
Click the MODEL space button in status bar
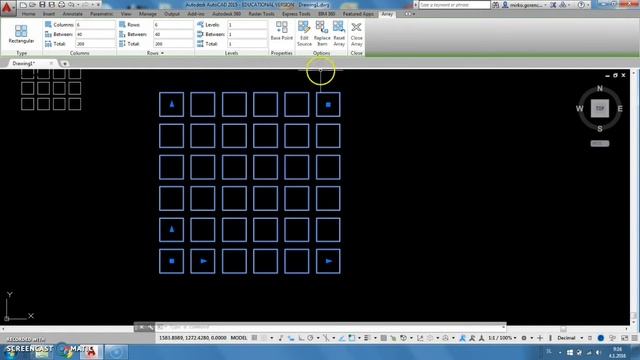click(239, 338)
